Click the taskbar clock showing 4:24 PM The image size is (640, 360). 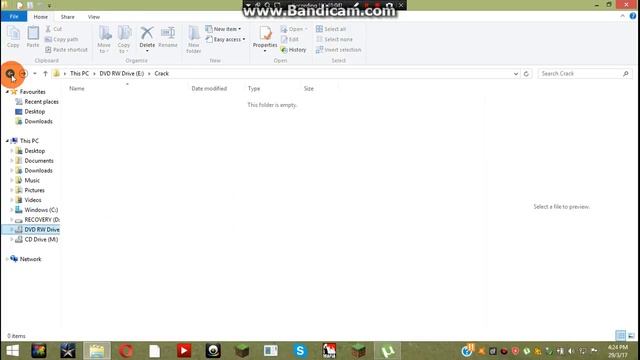click(618, 351)
